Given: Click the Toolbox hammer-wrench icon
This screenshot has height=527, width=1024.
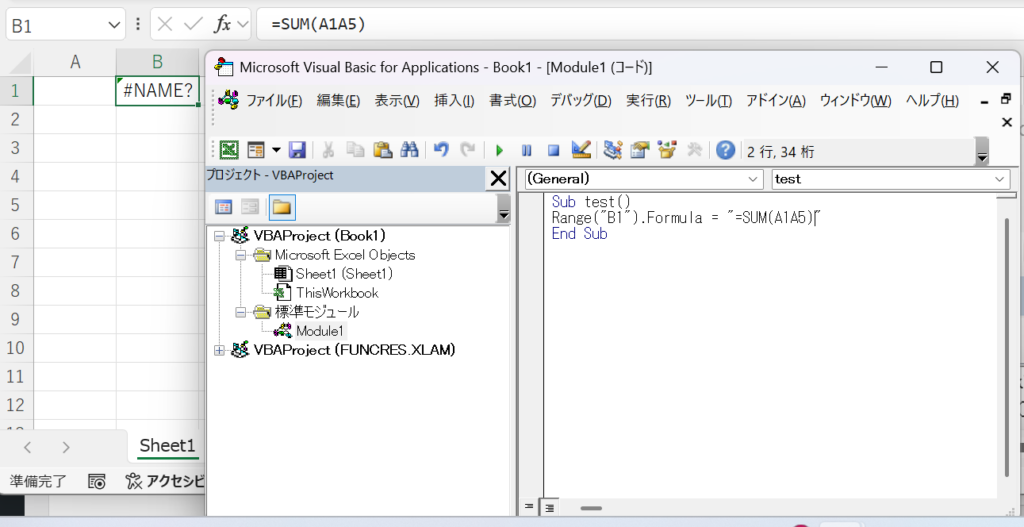Looking at the screenshot, I should (x=694, y=151).
